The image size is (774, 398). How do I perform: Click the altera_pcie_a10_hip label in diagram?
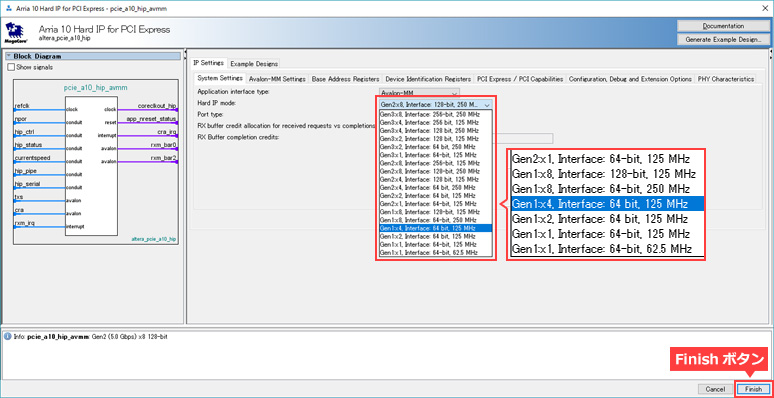pos(154,239)
